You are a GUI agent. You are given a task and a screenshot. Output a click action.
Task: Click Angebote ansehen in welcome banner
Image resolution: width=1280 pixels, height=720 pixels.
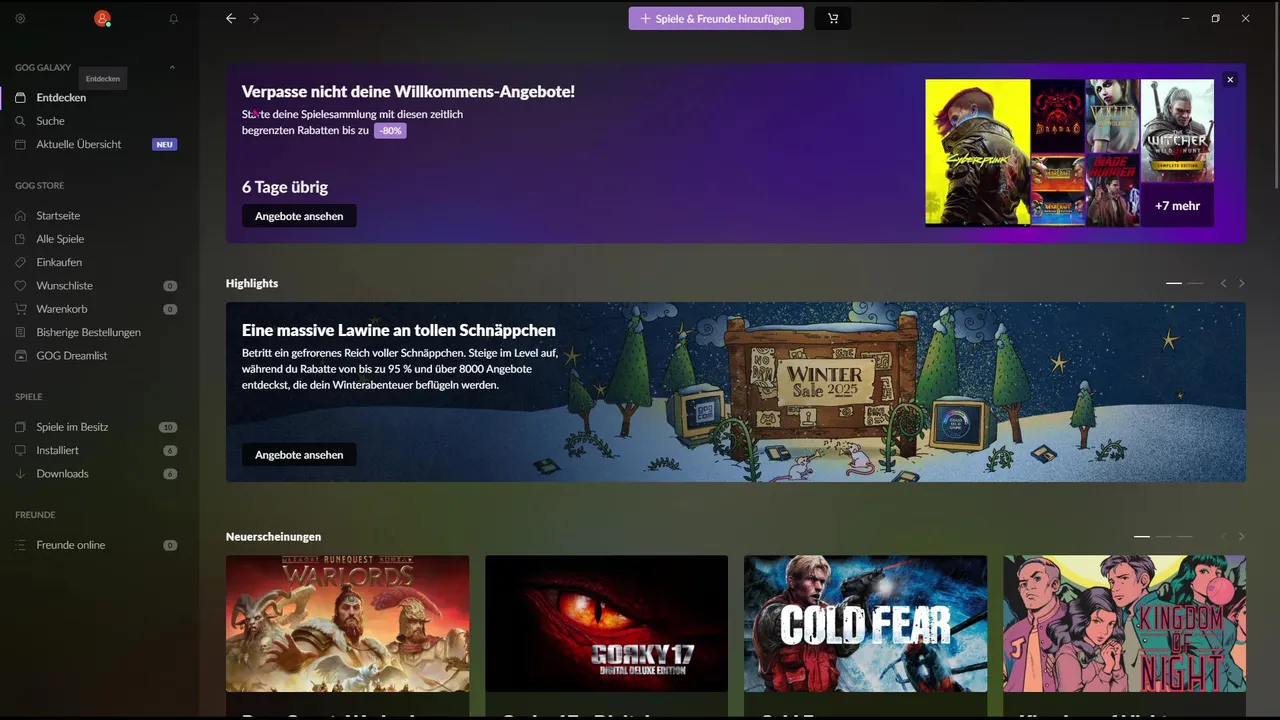point(299,216)
